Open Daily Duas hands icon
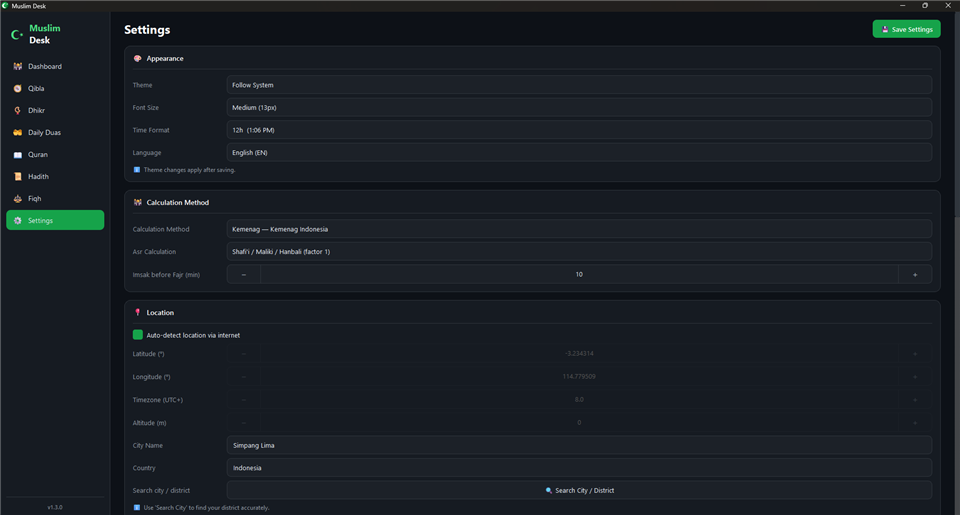Image resolution: width=960 pixels, height=515 pixels. pos(18,132)
